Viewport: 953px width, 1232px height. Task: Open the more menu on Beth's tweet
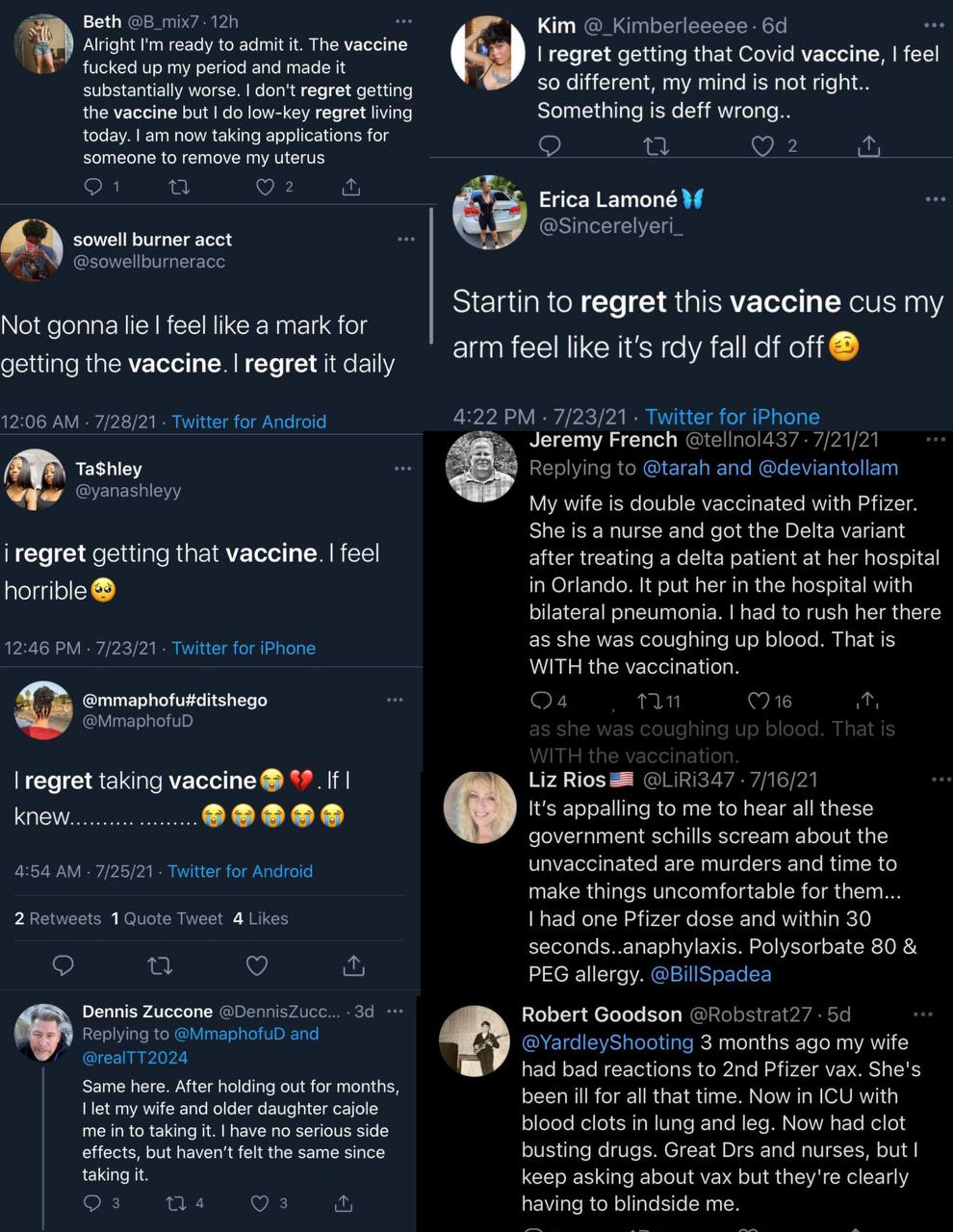pos(404,21)
